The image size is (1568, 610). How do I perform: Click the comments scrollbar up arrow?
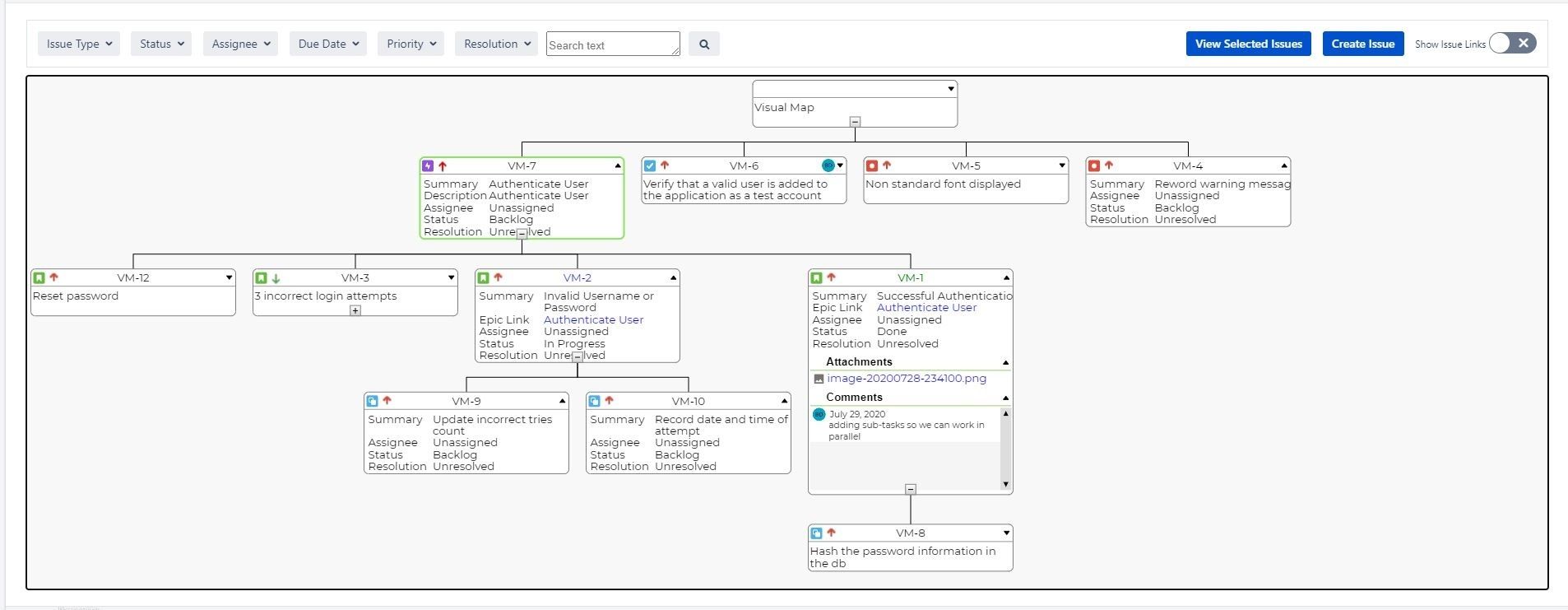pyautogui.click(x=1005, y=414)
